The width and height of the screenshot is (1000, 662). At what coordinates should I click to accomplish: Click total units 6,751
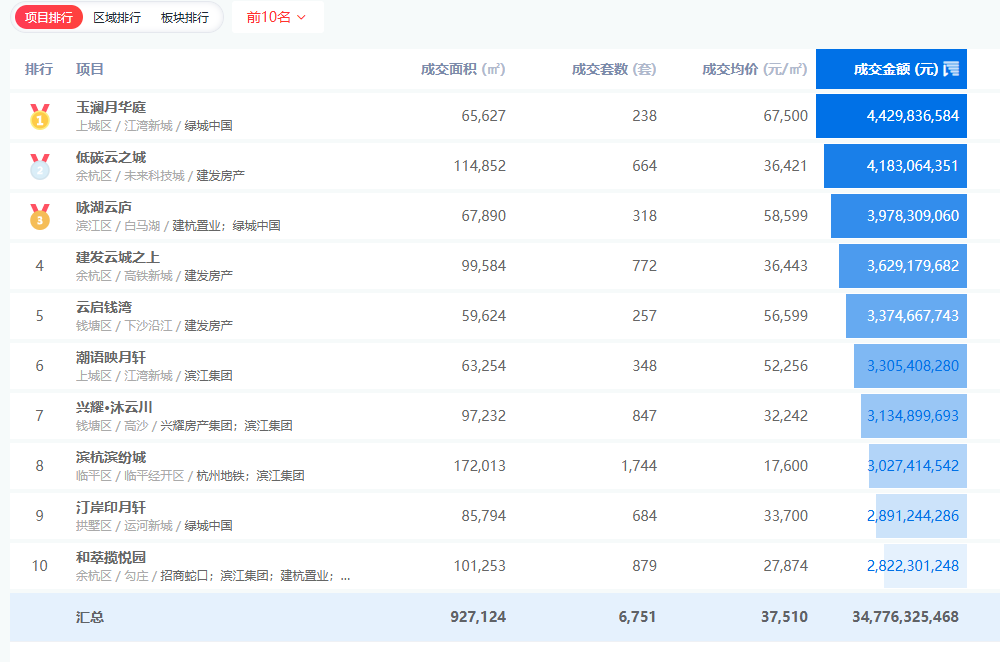(x=637, y=617)
